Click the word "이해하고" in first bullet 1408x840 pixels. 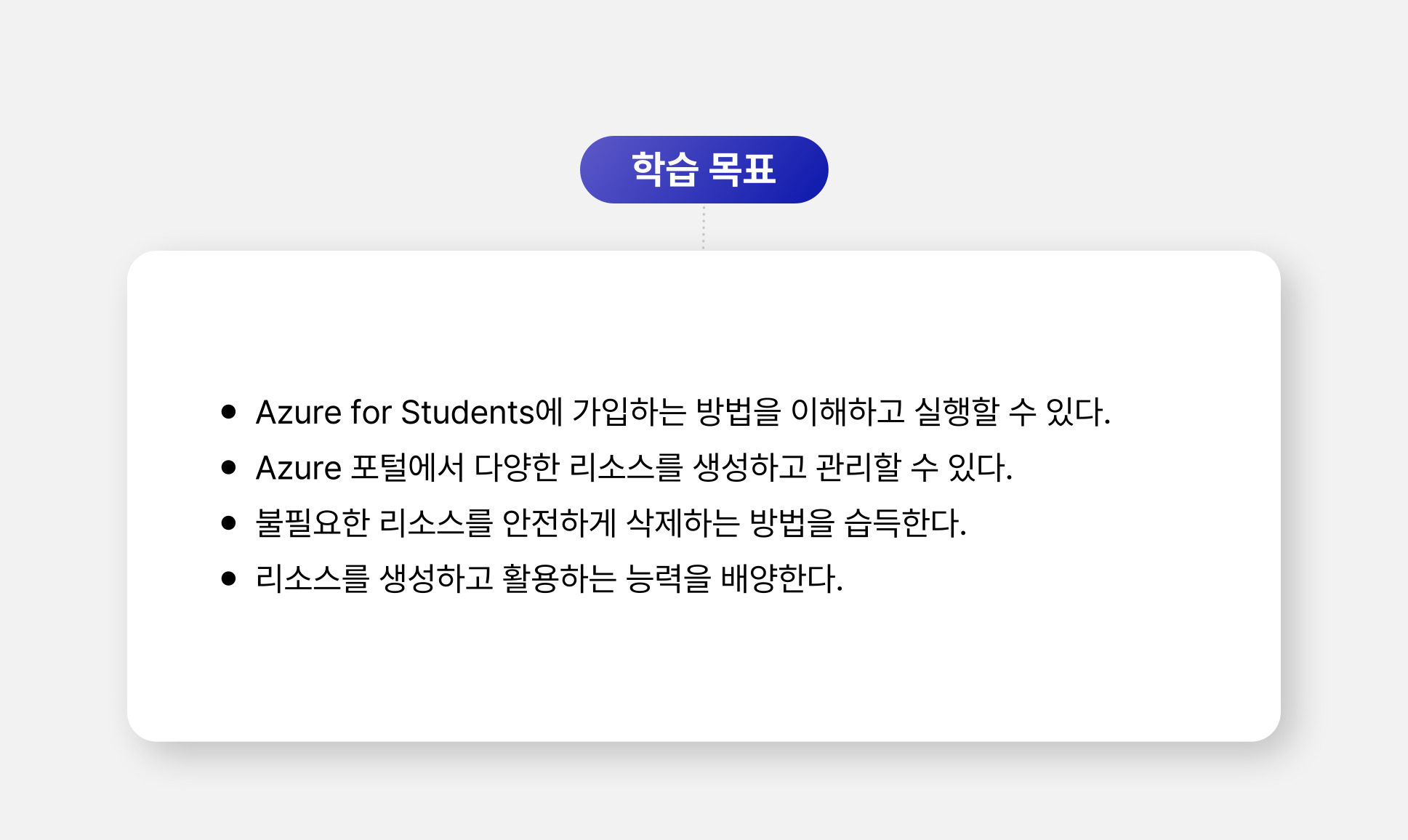pos(847,412)
